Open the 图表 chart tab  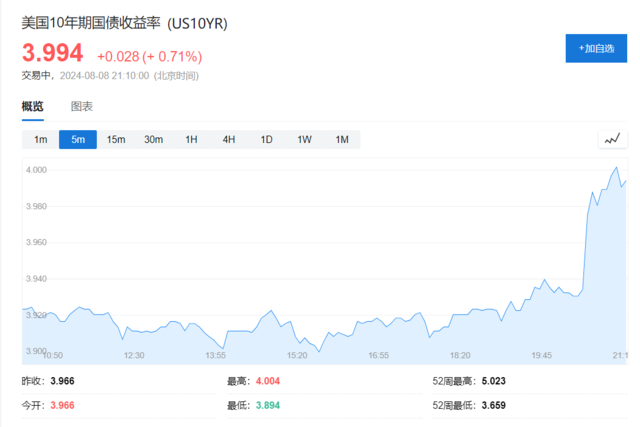tap(82, 107)
